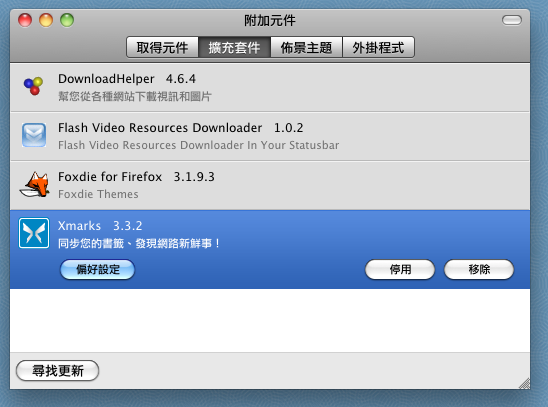Remove Xmarks with the 移除 button
Viewport: 548px width, 407px height.
coord(479,269)
